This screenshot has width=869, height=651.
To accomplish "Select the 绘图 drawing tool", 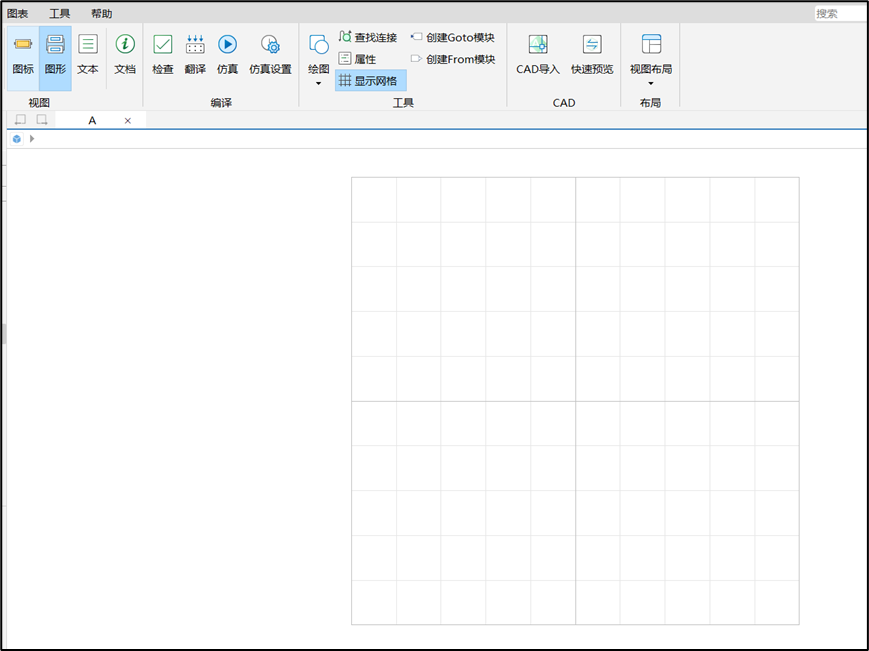I will [319, 53].
